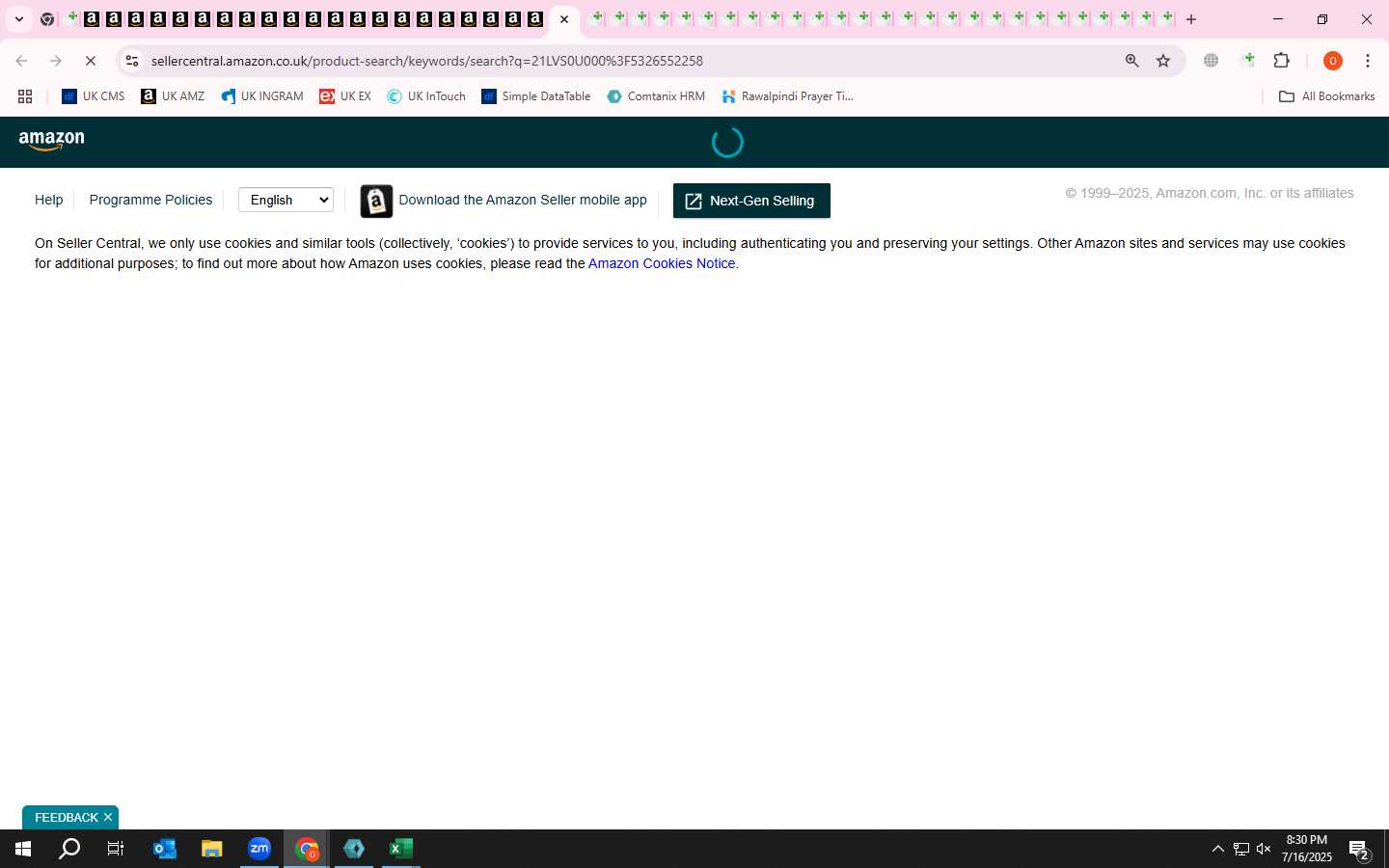Click the Amazon Seller app icon
This screenshot has height=868, width=1389.
376,201
